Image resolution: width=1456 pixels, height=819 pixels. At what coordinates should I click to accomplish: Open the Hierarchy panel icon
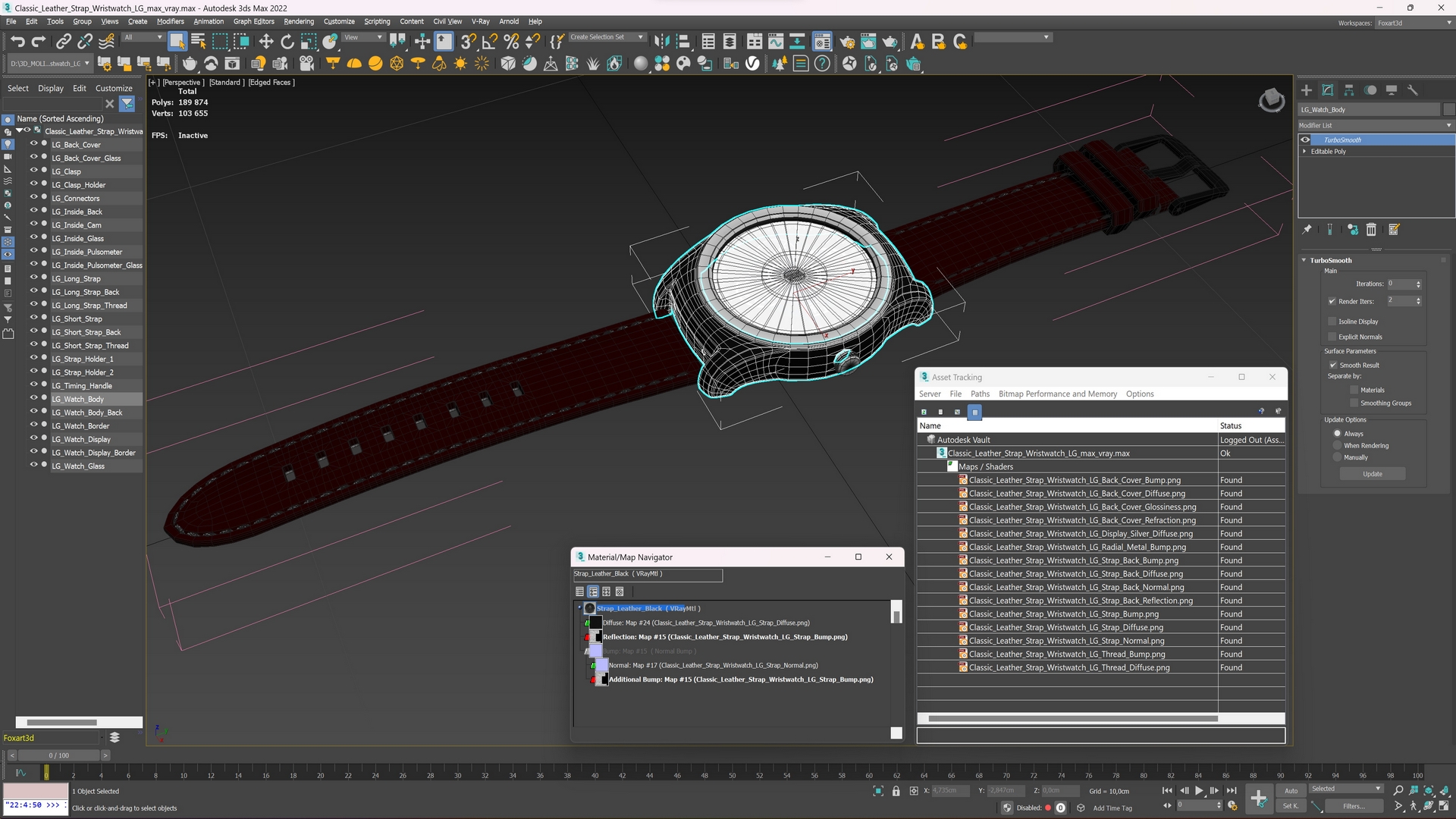tap(1348, 90)
